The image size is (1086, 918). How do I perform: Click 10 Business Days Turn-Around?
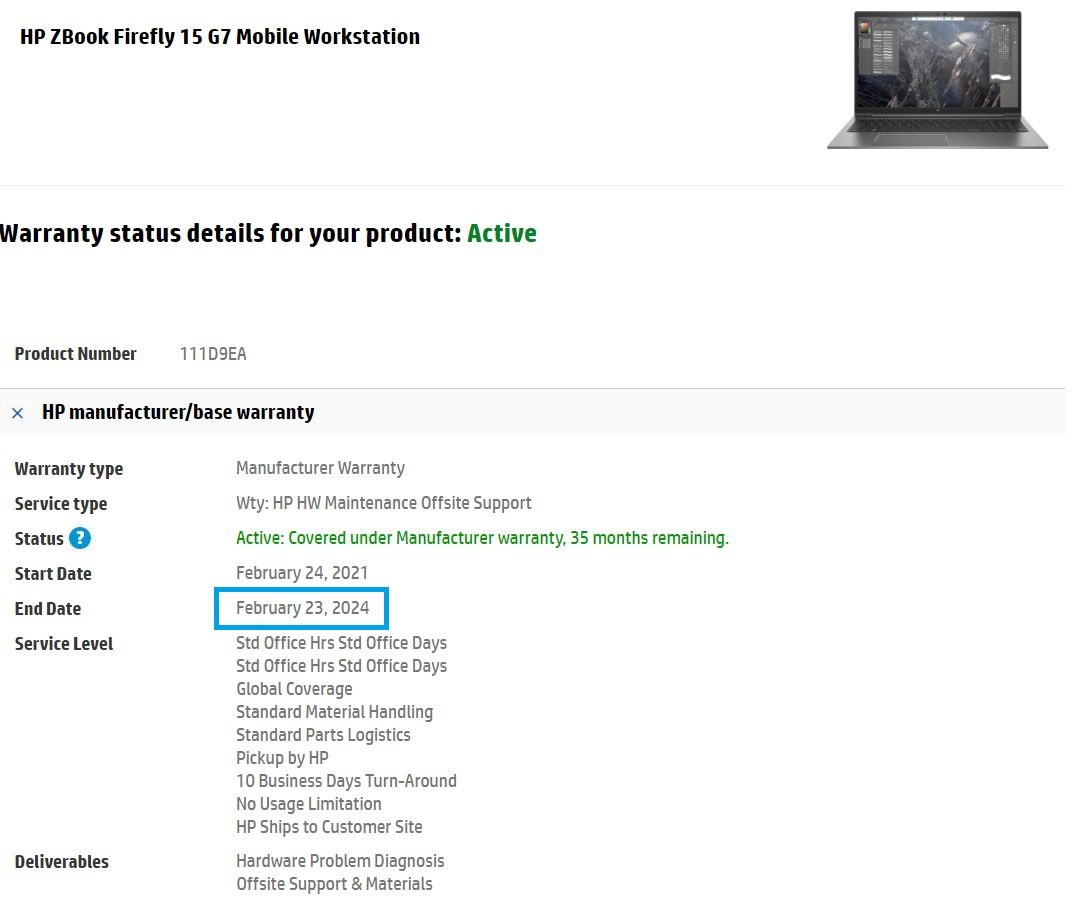(346, 781)
